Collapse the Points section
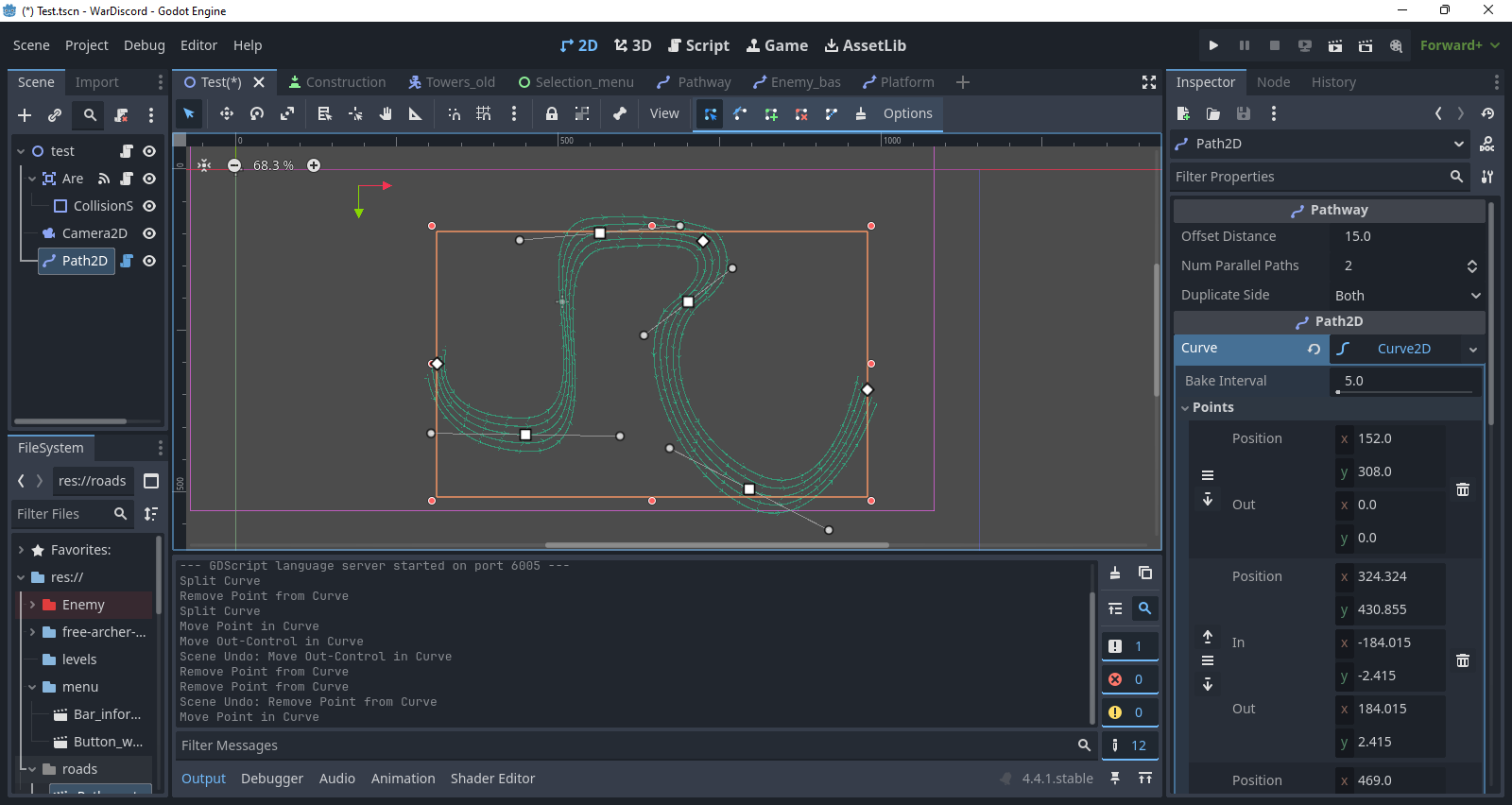The image size is (1512, 805). [x=1186, y=407]
